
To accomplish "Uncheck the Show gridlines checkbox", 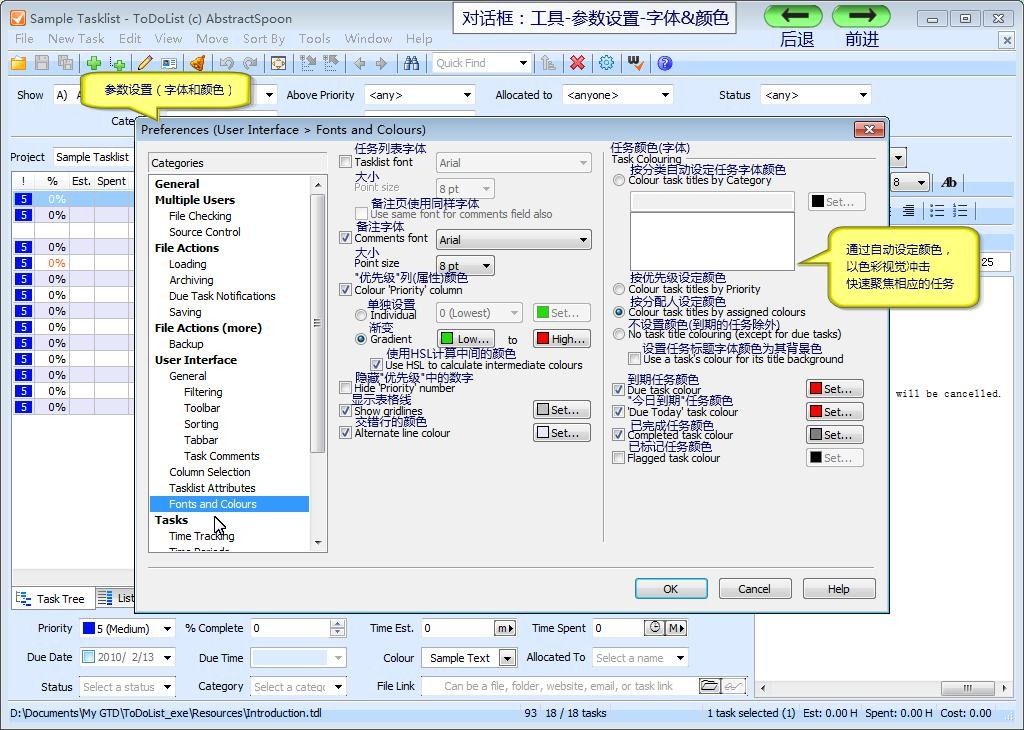I will [x=346, y=411].
